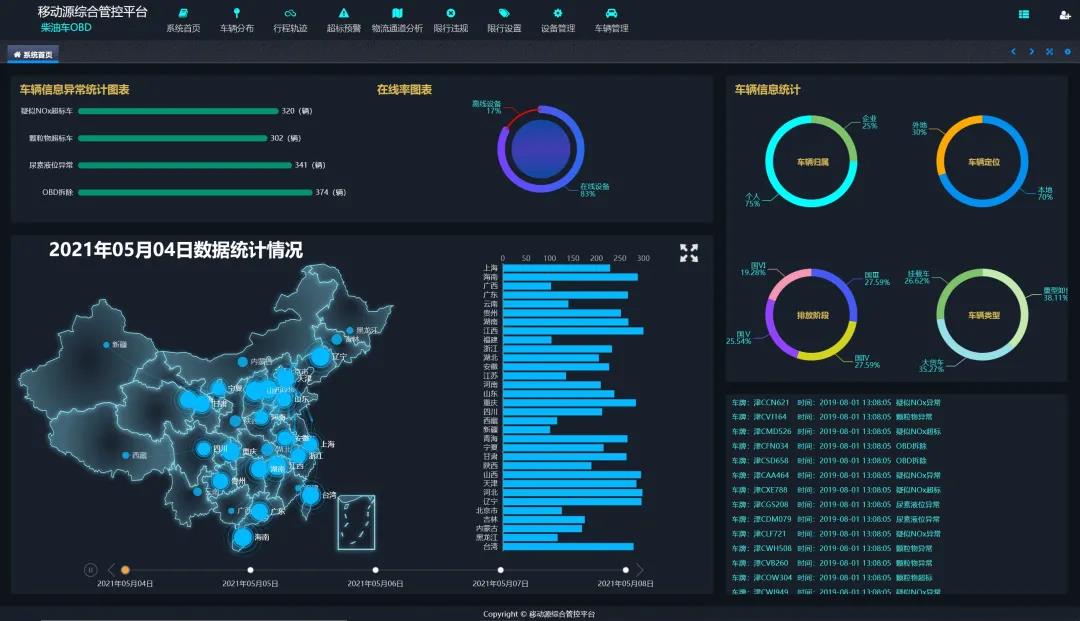Pause the timeline autoplay
Image resolution: width=1080 pixels, height=621 pixels.
pyautogui.click(x=90, y=570)
